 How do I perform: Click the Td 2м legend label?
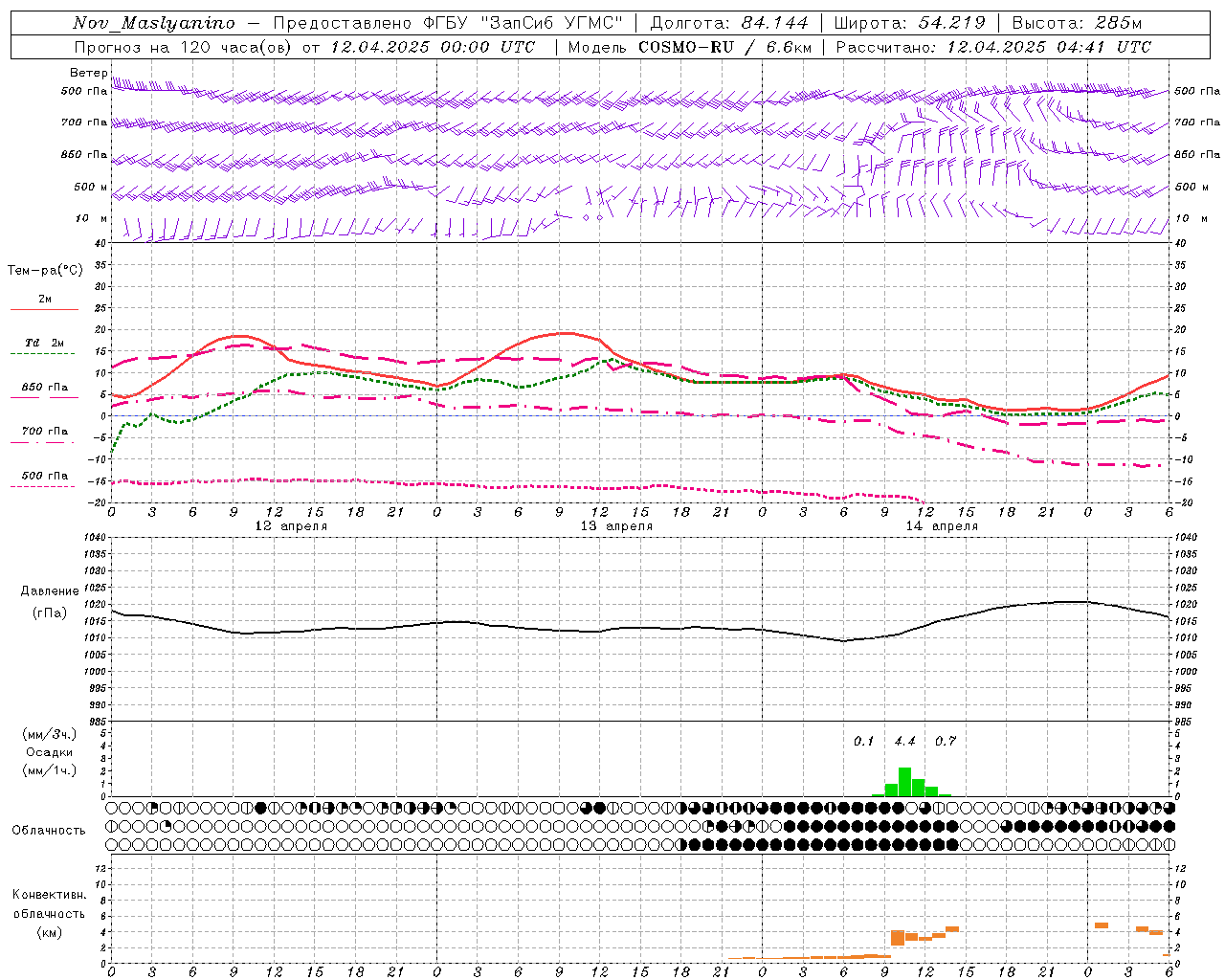pos(44,342)
